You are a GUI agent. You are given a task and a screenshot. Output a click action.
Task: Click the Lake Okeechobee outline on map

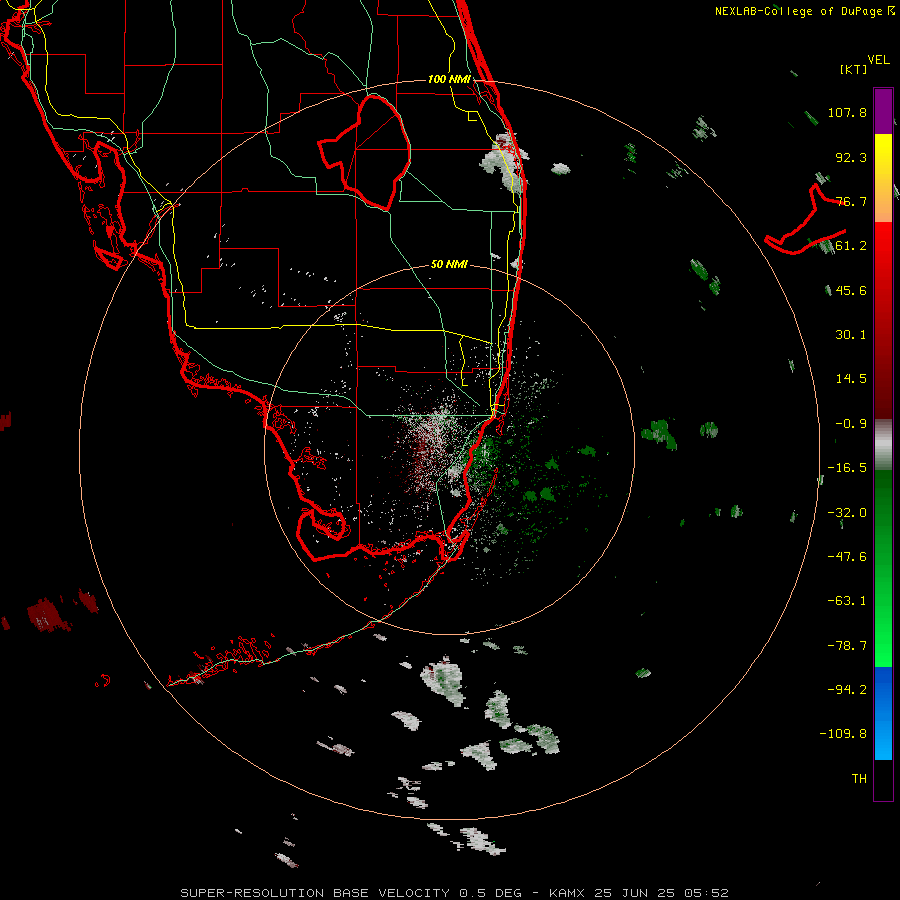pyautogui.click(x=365, y=152)
